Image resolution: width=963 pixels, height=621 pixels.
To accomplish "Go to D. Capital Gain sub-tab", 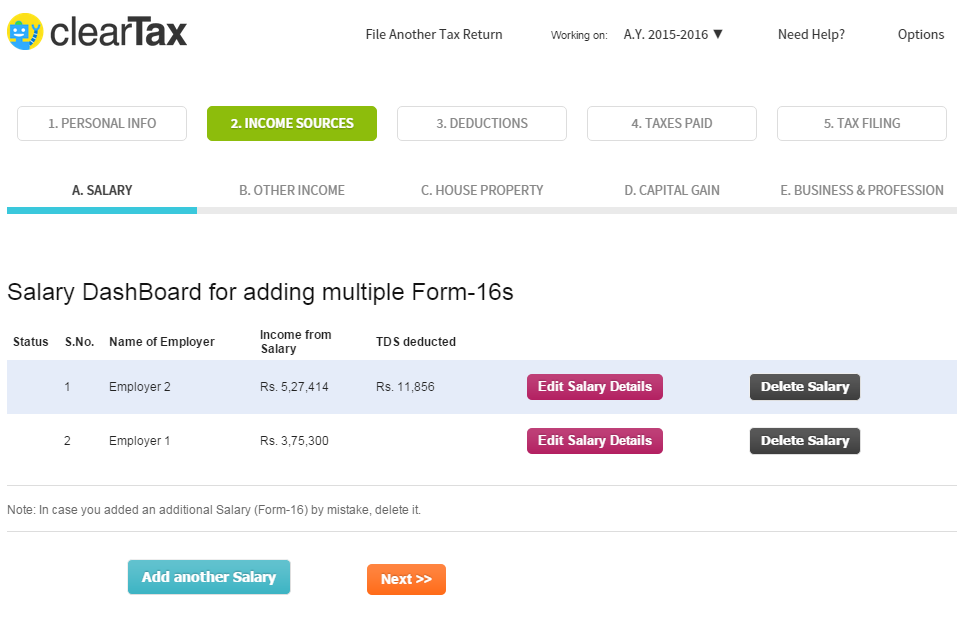I will click(x=672, y=190).
